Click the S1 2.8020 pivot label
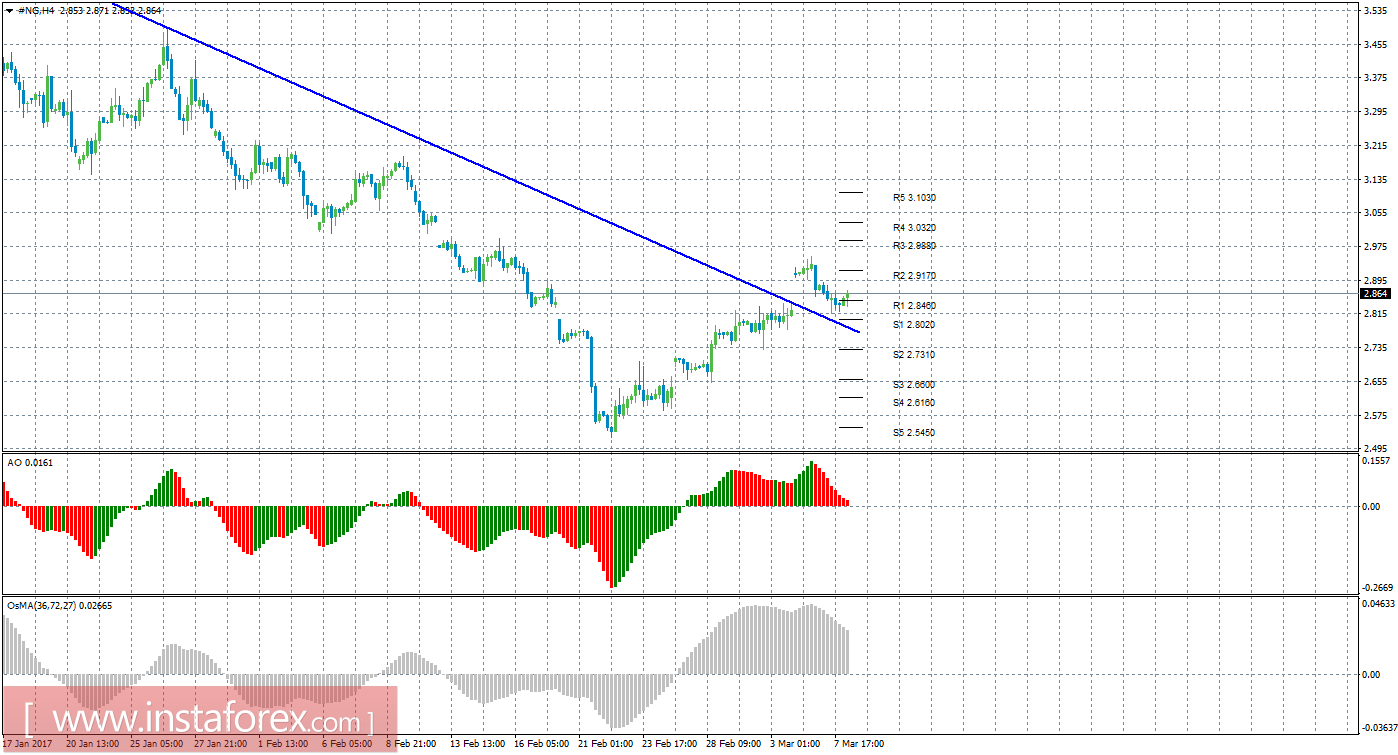1398x755 pixels. click(x=914, y=325)
